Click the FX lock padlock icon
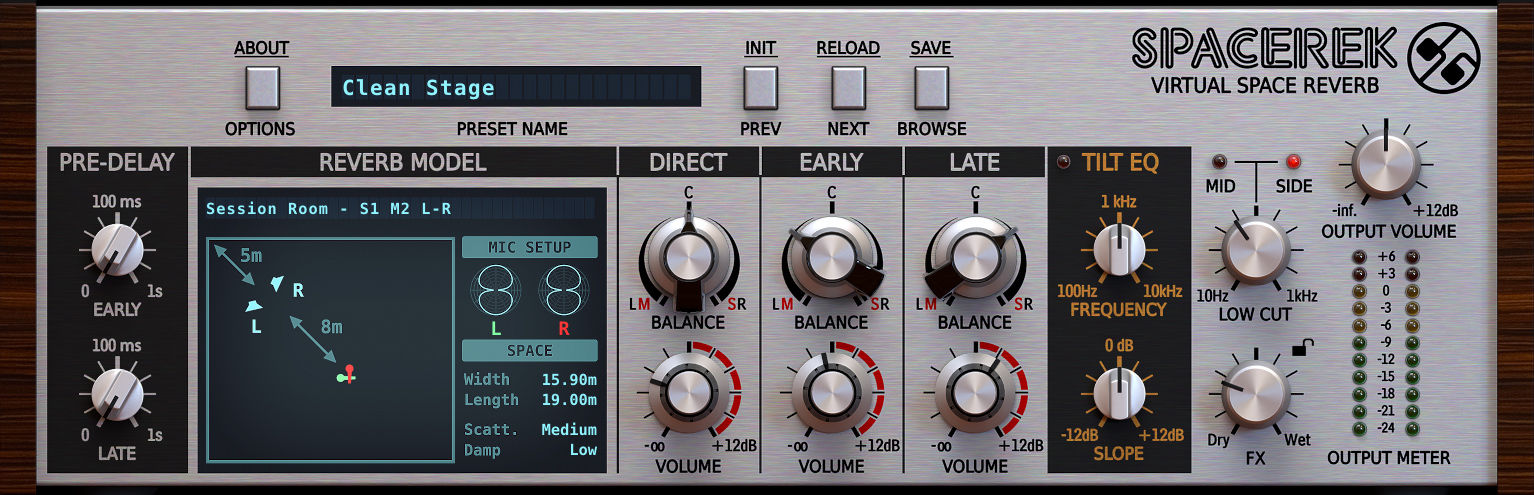This screenshot has width=1534, height=495. 1302,348
